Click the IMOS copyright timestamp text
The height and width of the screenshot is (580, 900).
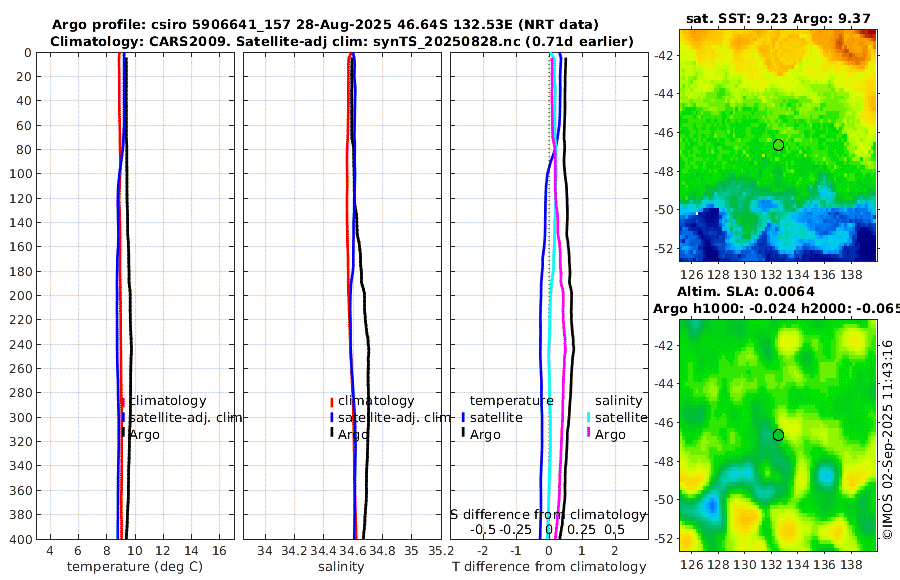[887, 439]
